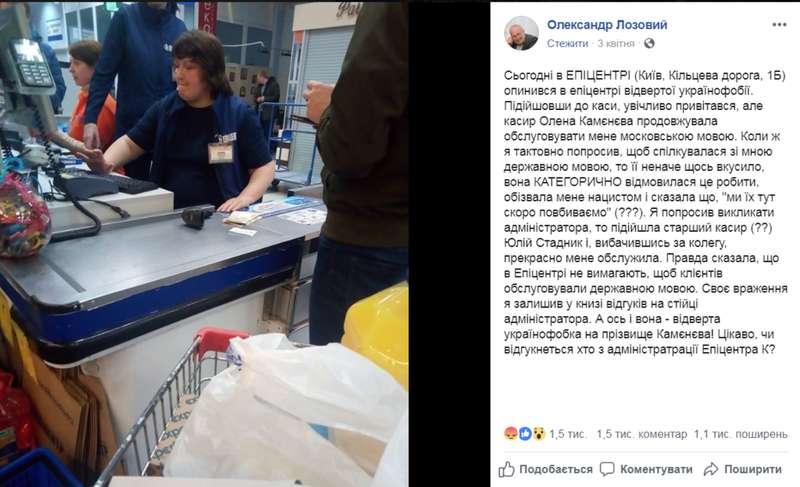The width and height of the screenshot is (800, 487).
Task: View the 1,1 тис. поширень shares list
Action: [x=740, y=434]
